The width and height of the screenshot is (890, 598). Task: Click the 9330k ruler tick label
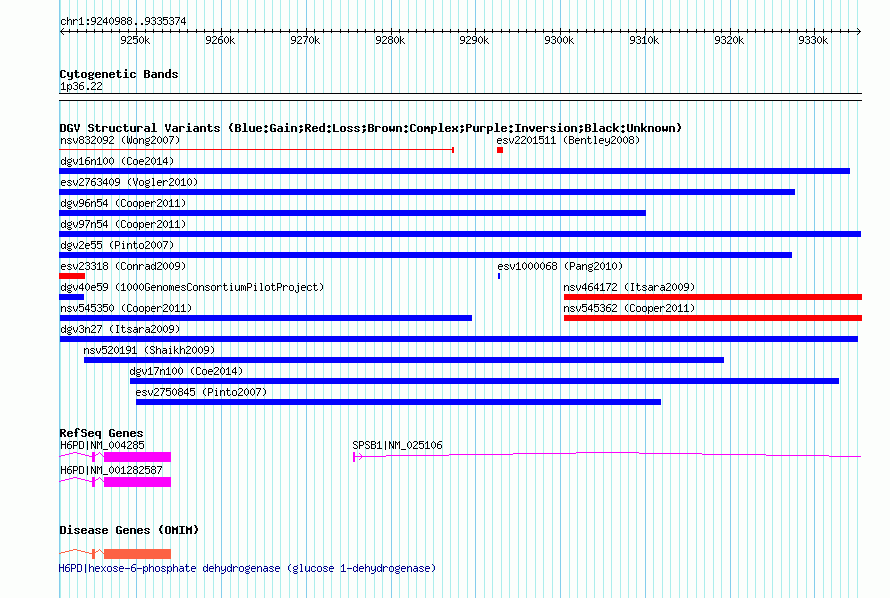(x=813, y=40)
